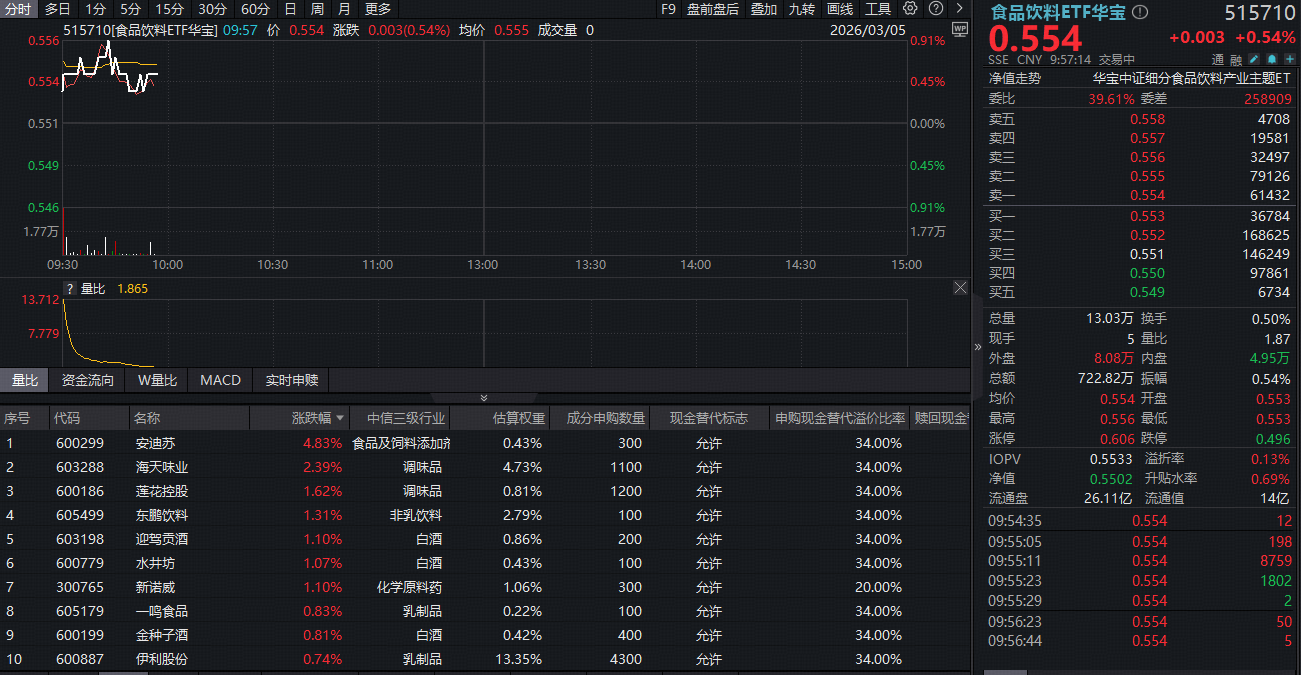
Task: Sort by 涨跌幅 column arrow
Action: (341, 418)
